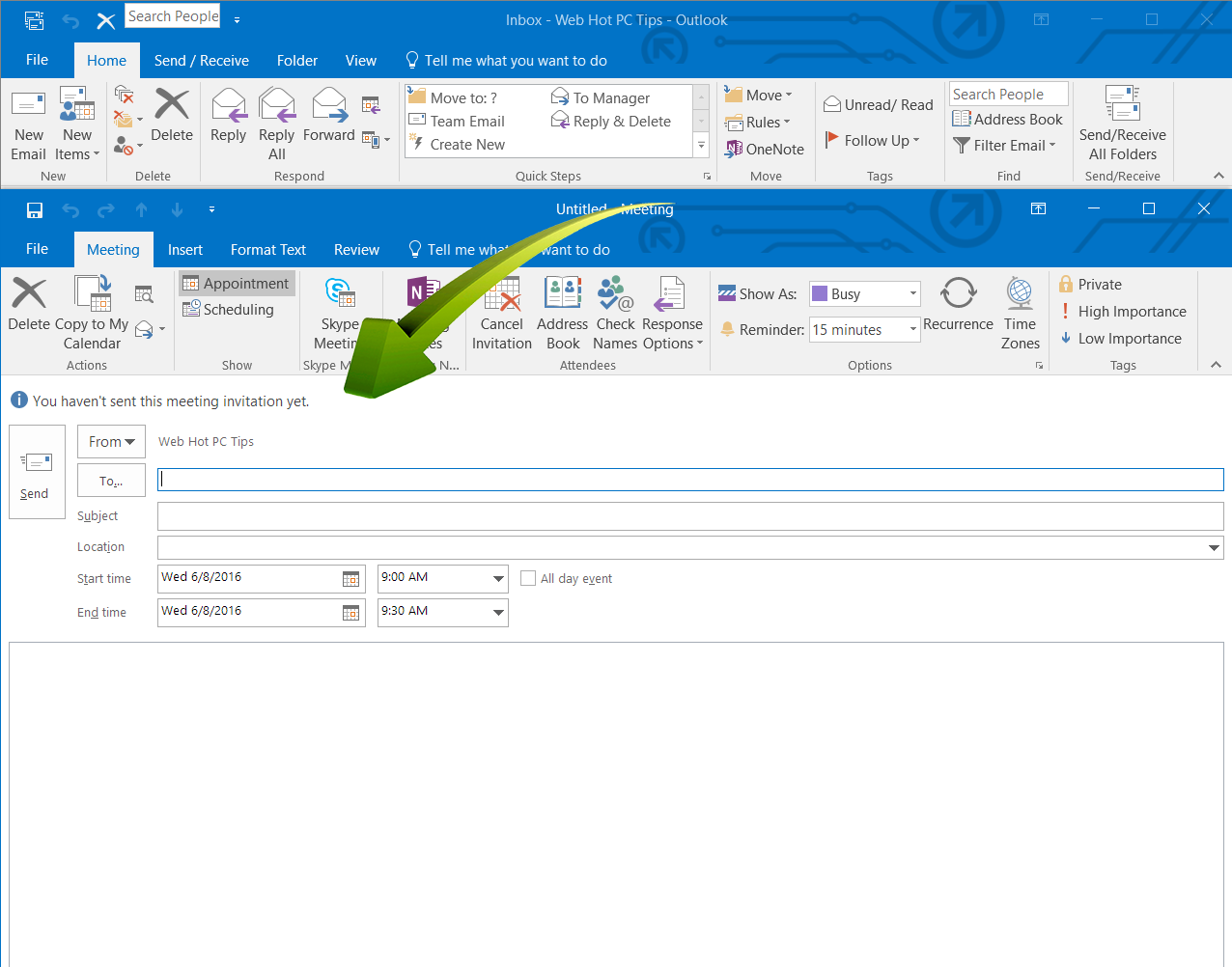Click the Send button for the invitation
The height and width of the screenshot is (967, 1232).
(37, 472)
